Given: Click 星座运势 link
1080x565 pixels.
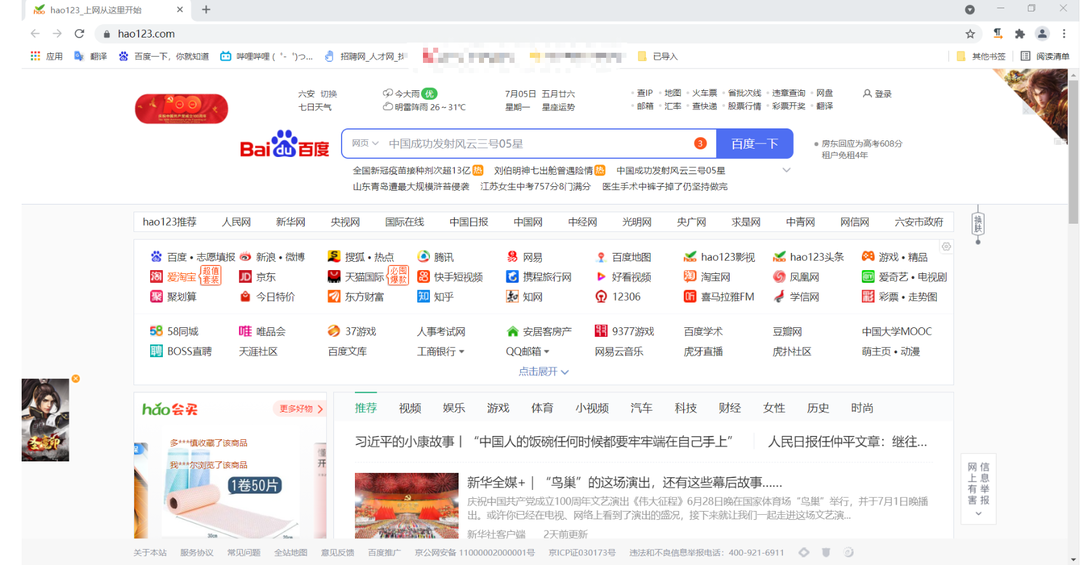Looking at the screenshot, I should [x=559, y=107].
